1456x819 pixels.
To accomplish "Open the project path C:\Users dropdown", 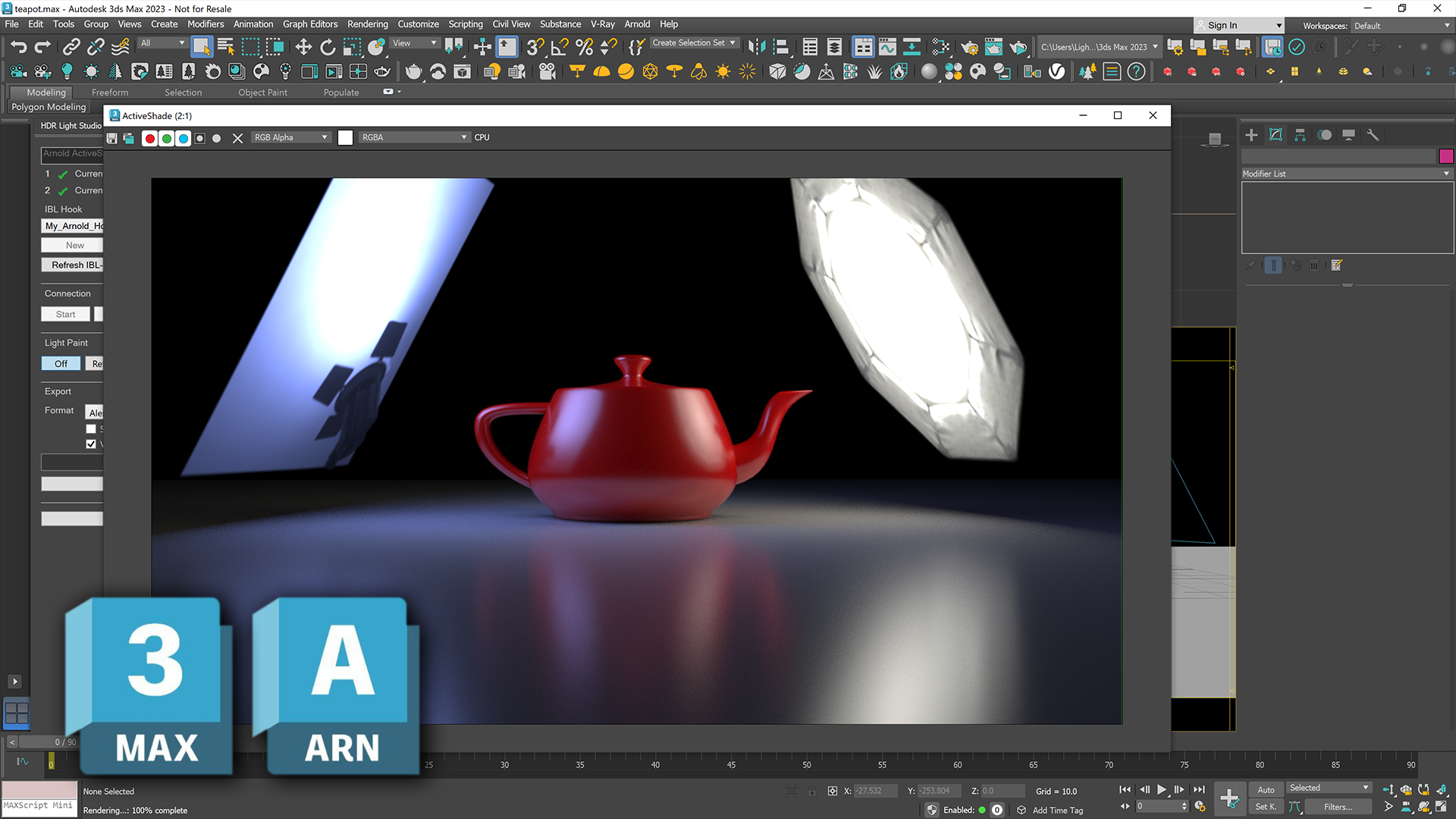I will coord(1099,47).
